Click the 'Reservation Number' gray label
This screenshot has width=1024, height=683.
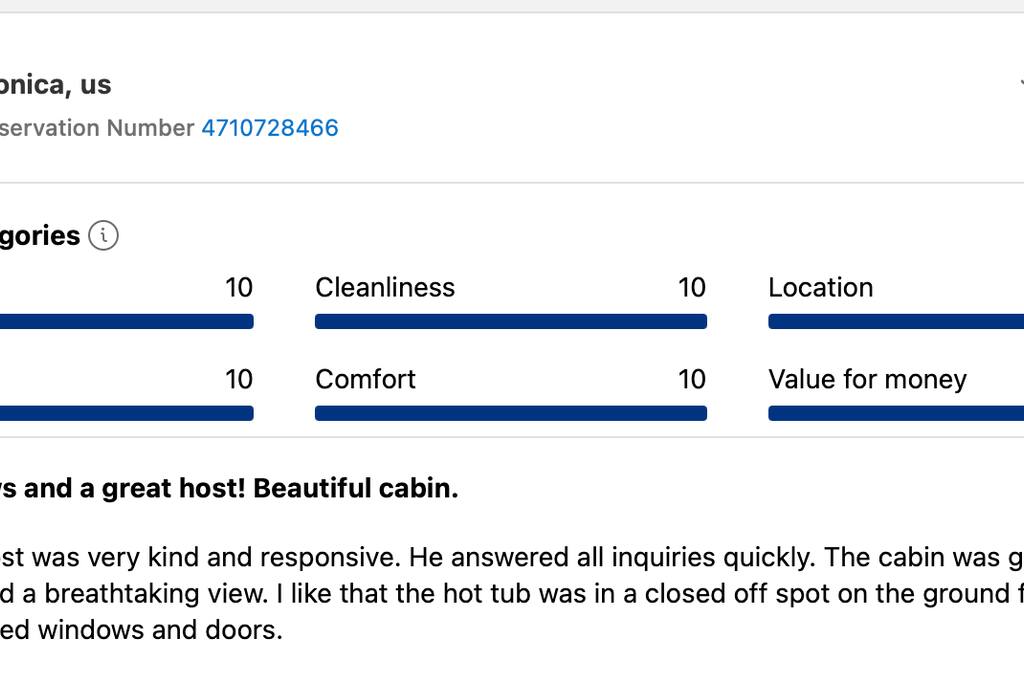click(x=97, y=128)
